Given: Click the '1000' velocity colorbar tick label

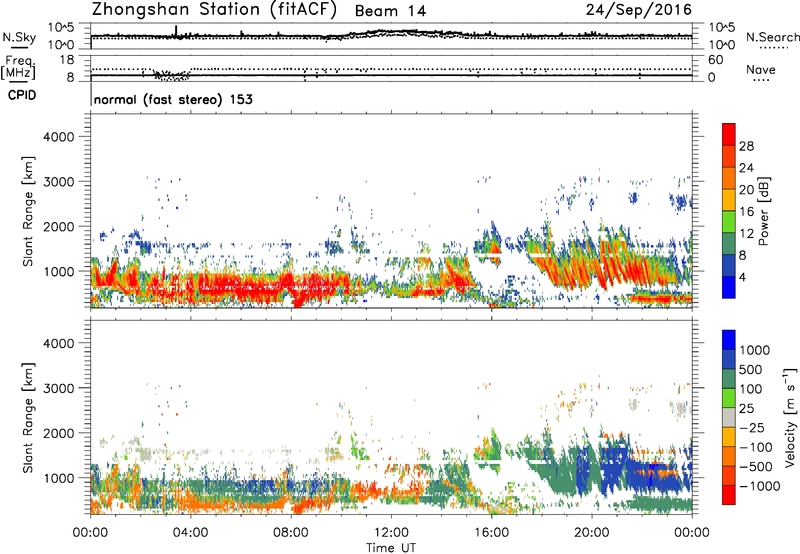Looking at the screenshot, I should tap(755, 350).
